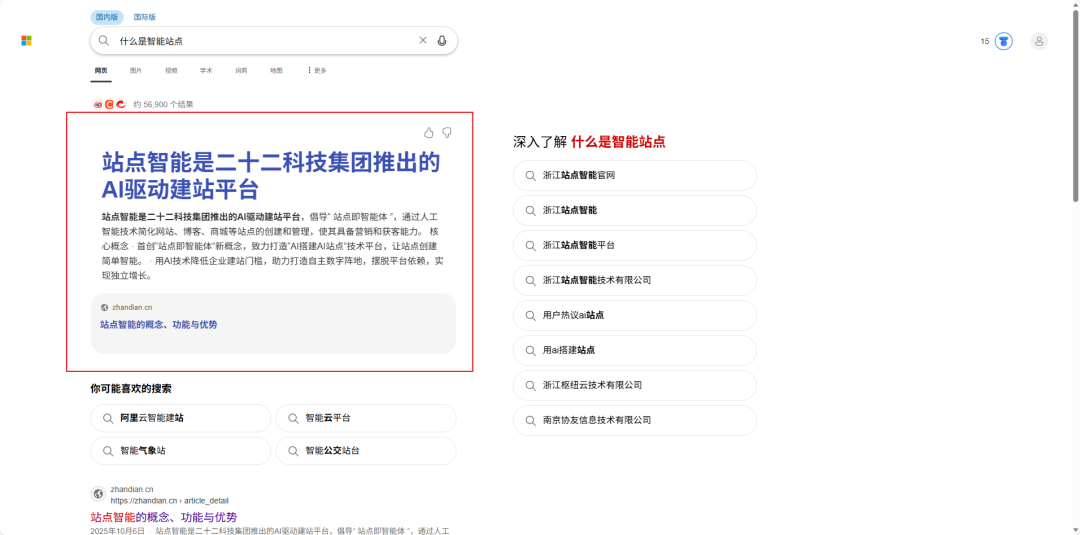Open the result title link 站点智能的概念、功能与优势
Image resolution: width=1080 pixels, height=535 pixels.
pos(164,517)
